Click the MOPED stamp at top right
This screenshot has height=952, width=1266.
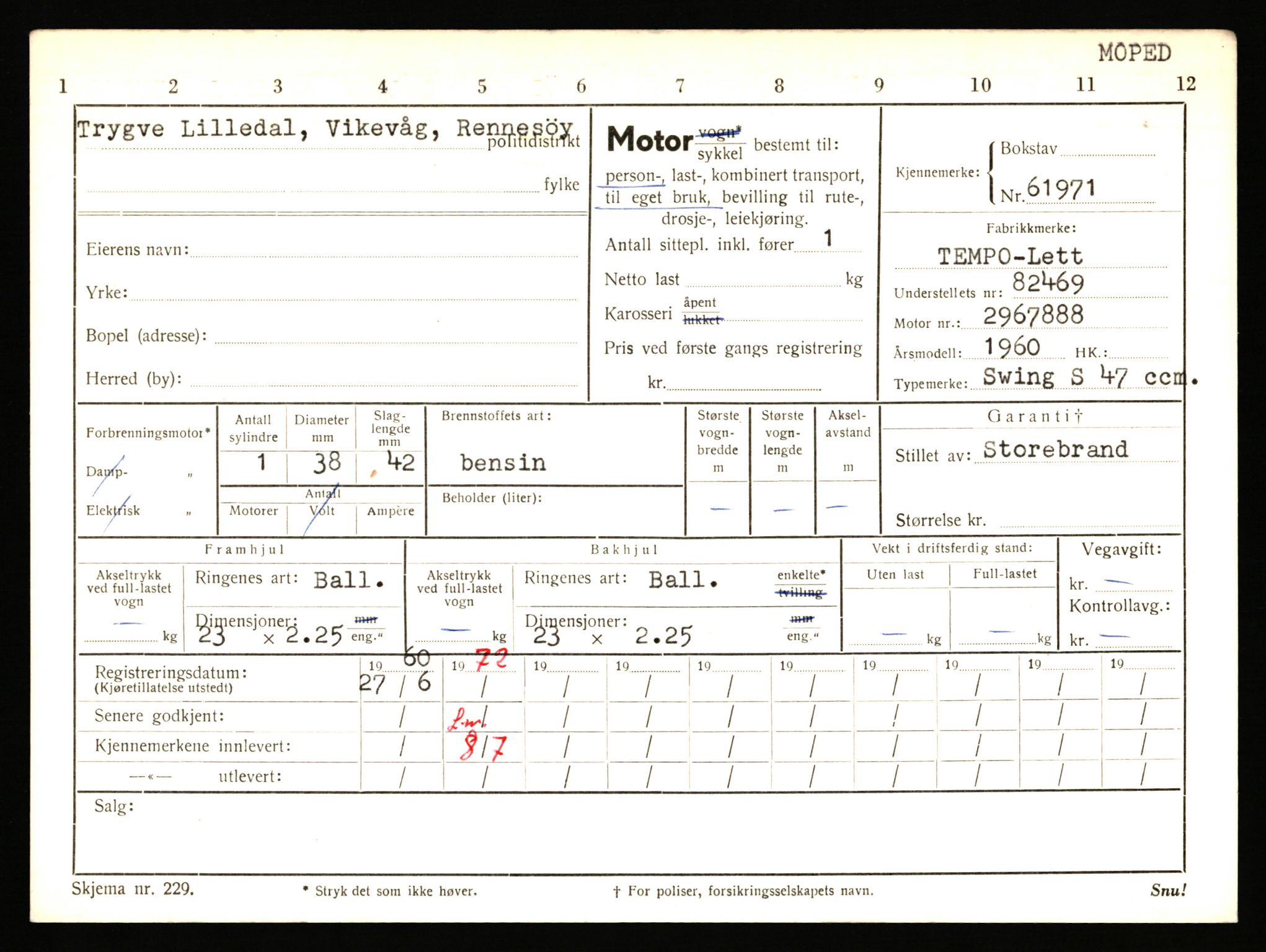pos(1135,53)
